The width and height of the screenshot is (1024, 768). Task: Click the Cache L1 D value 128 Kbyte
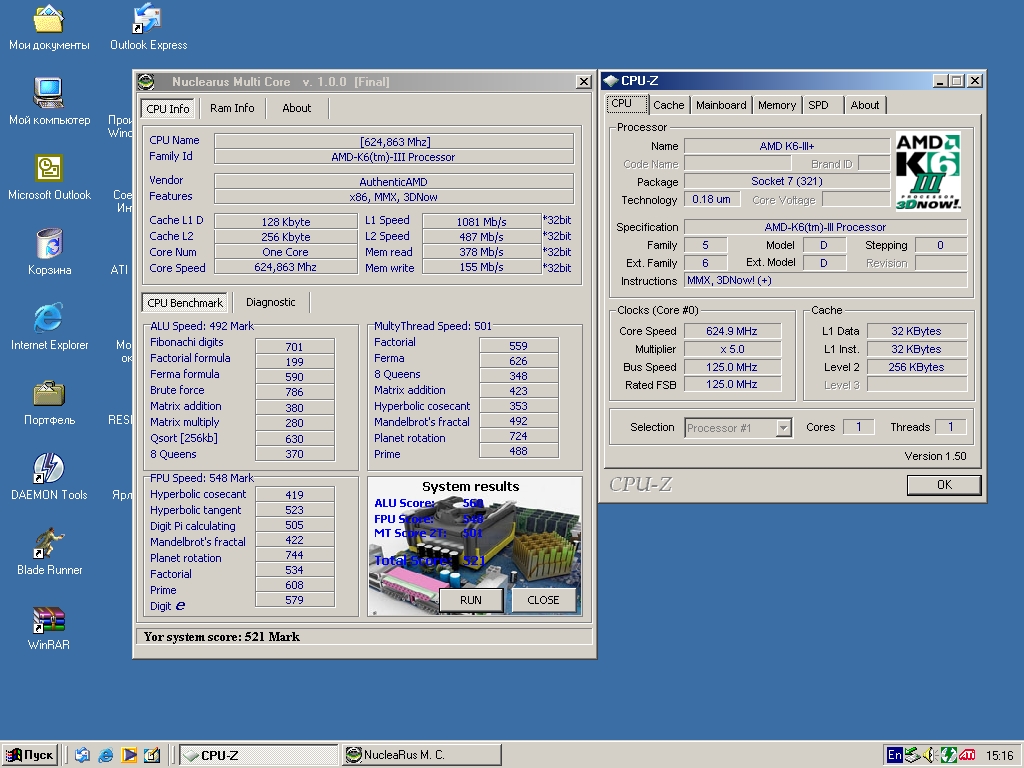coord(286,222)
